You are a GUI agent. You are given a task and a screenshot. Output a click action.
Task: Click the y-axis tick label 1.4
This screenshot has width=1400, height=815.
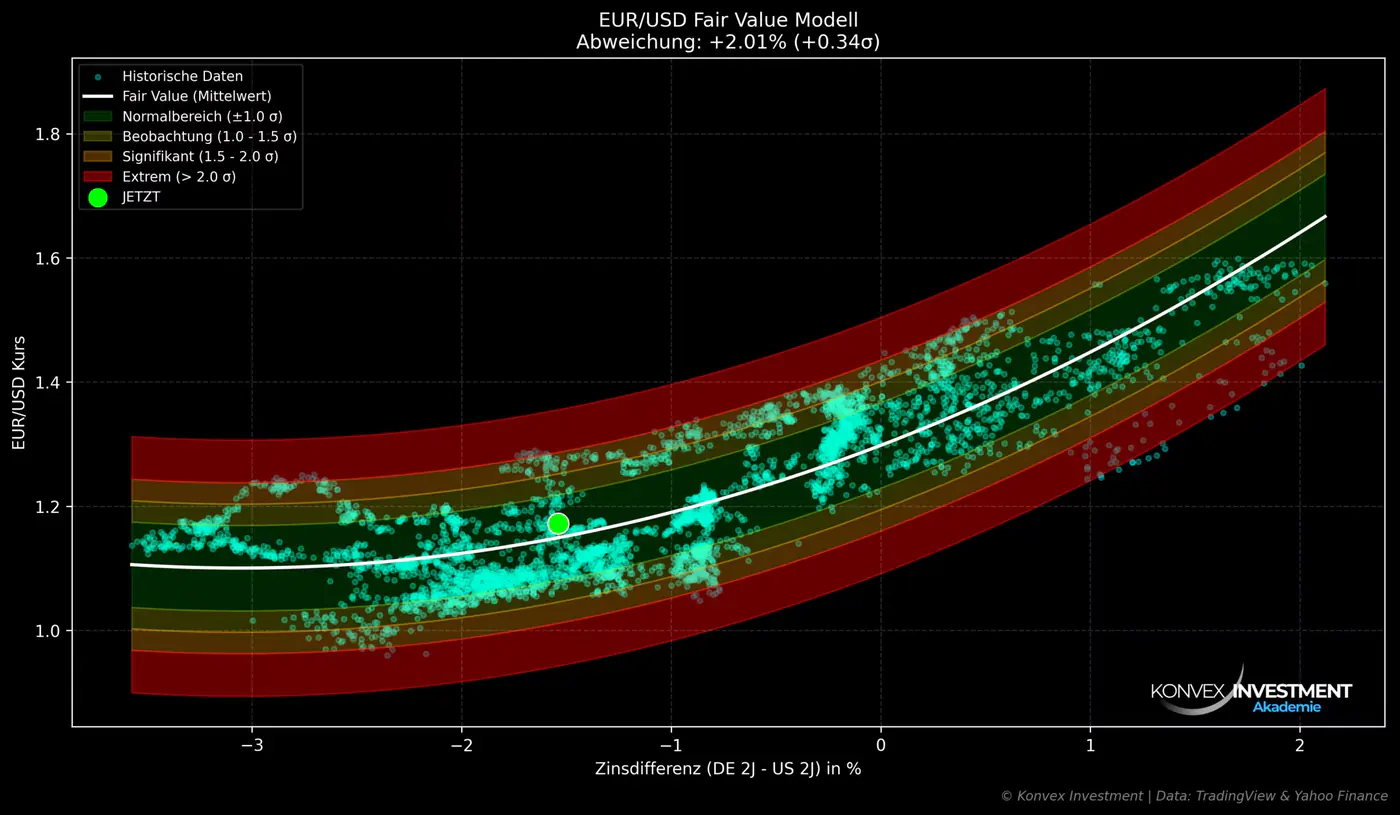coord(46,382)
